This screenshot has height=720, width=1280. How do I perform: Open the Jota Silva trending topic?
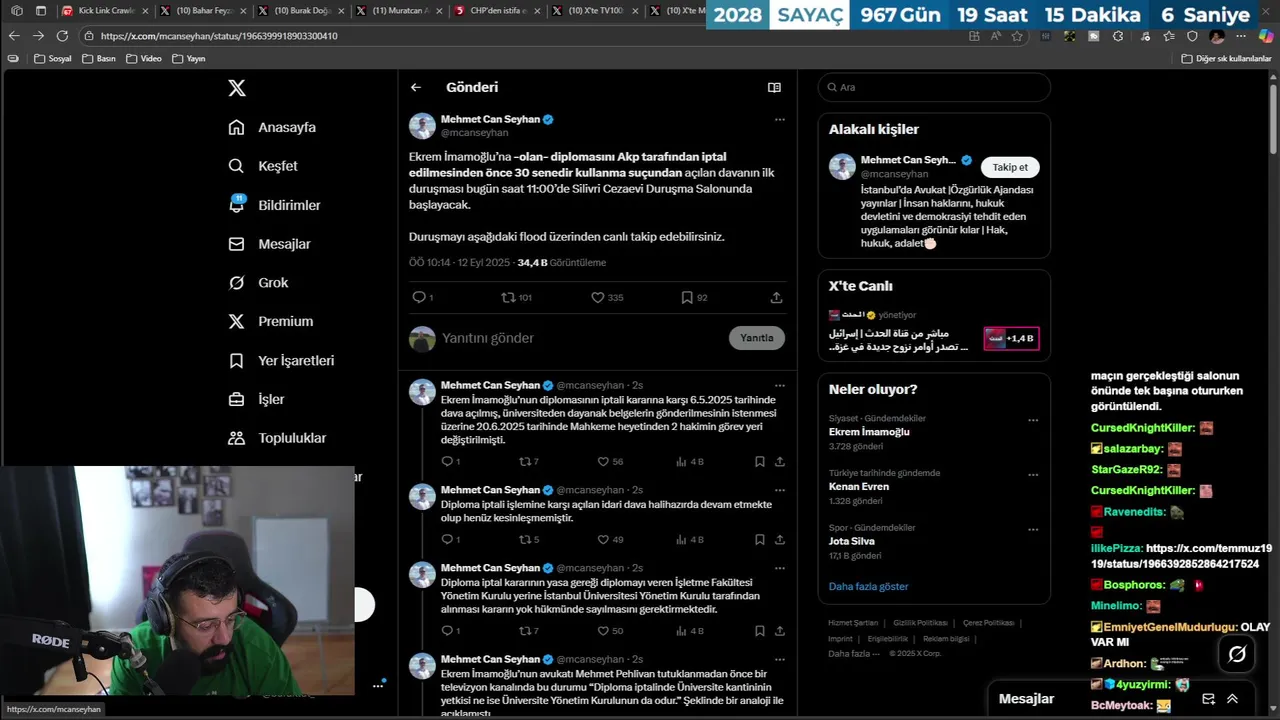[x=852, y=541]
